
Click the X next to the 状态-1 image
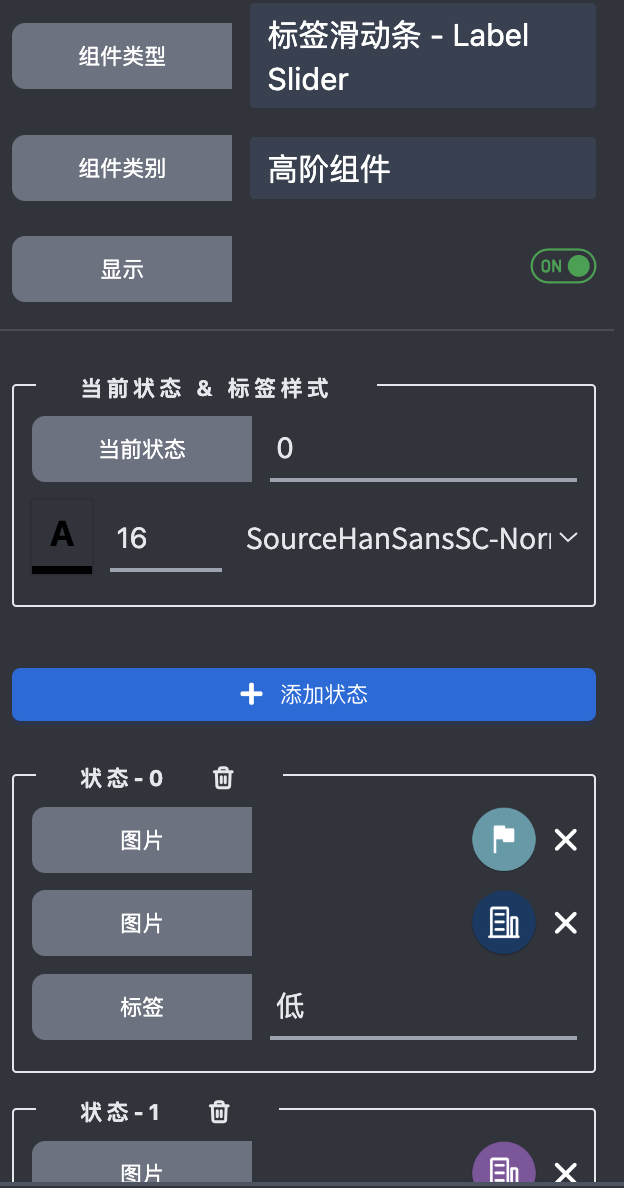click(x=565, y=1170)
